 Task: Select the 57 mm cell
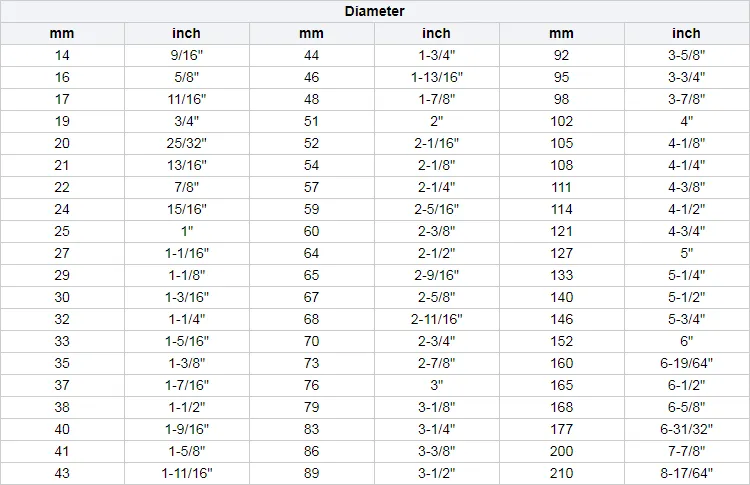pos(312,187)
